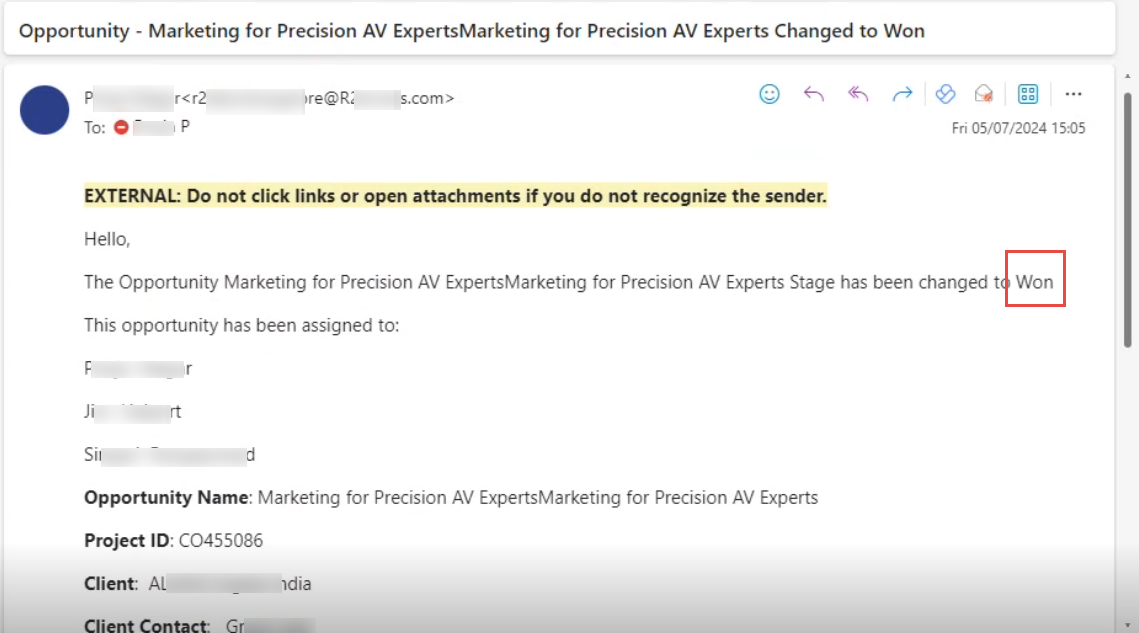The width and height of the screenshot is (1139, 633).
Task: Click the email subject header bar
Action: tap(471, 31)
